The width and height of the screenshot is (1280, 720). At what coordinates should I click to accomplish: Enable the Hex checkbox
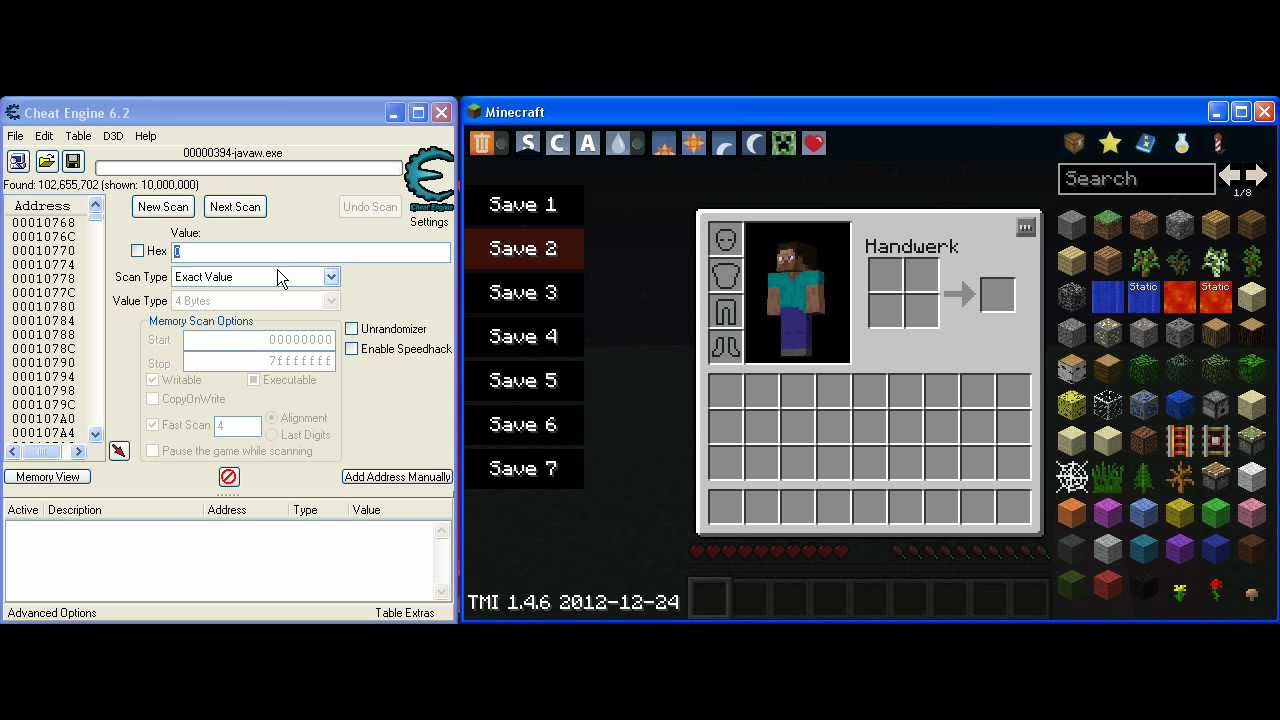pos(138,251)
